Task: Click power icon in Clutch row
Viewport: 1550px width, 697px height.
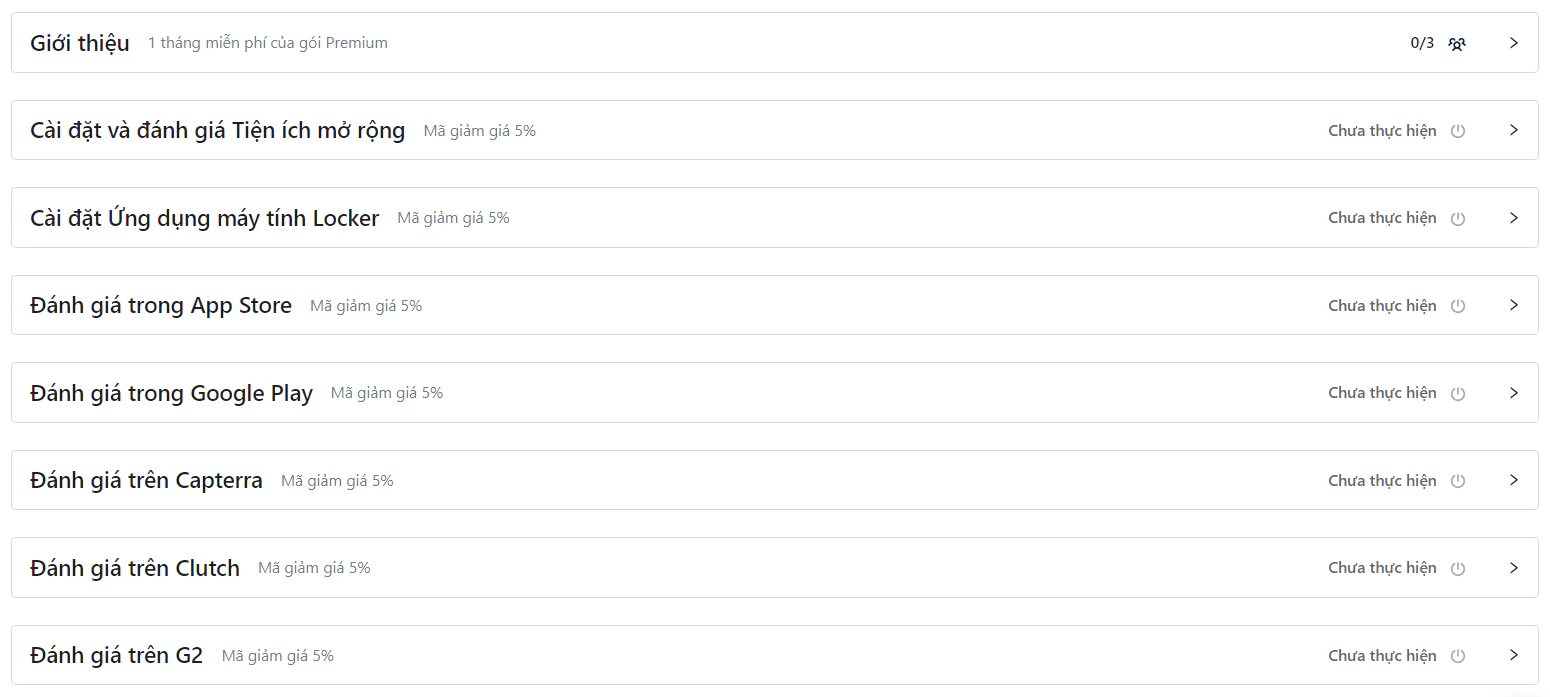Action: (x=1458, y=568)
